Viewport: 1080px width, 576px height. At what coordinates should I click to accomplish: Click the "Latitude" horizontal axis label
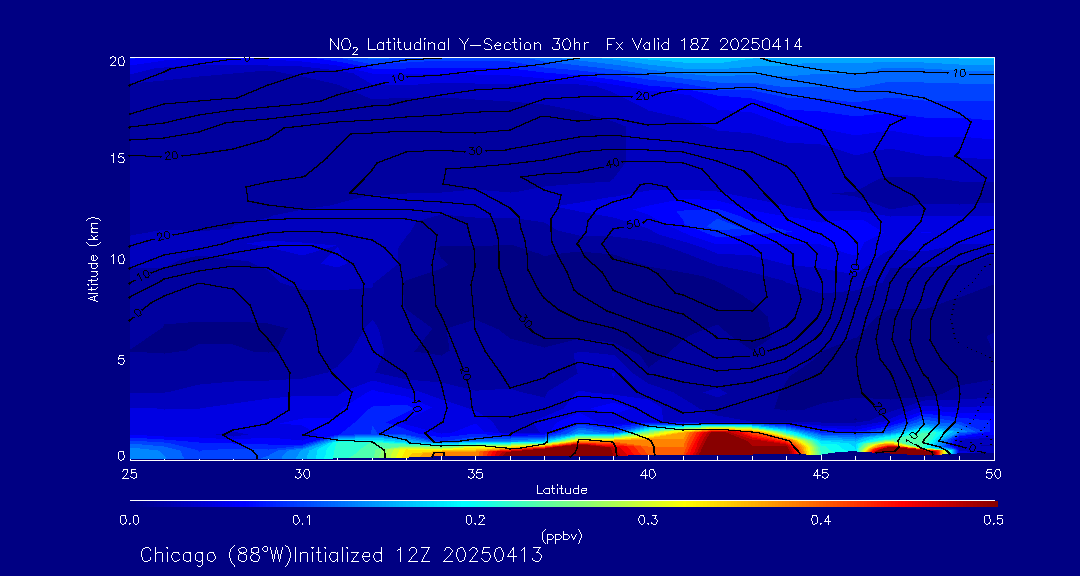coord(561,490)
